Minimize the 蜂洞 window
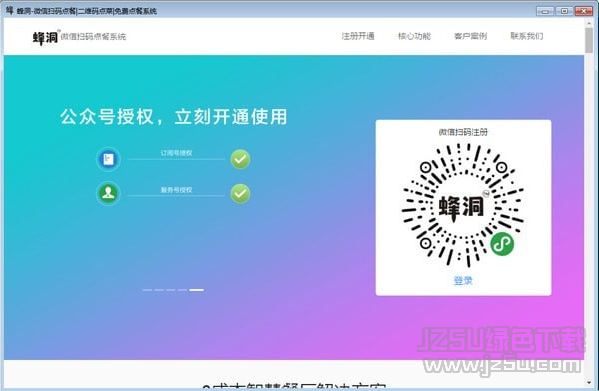 point(545,11)
